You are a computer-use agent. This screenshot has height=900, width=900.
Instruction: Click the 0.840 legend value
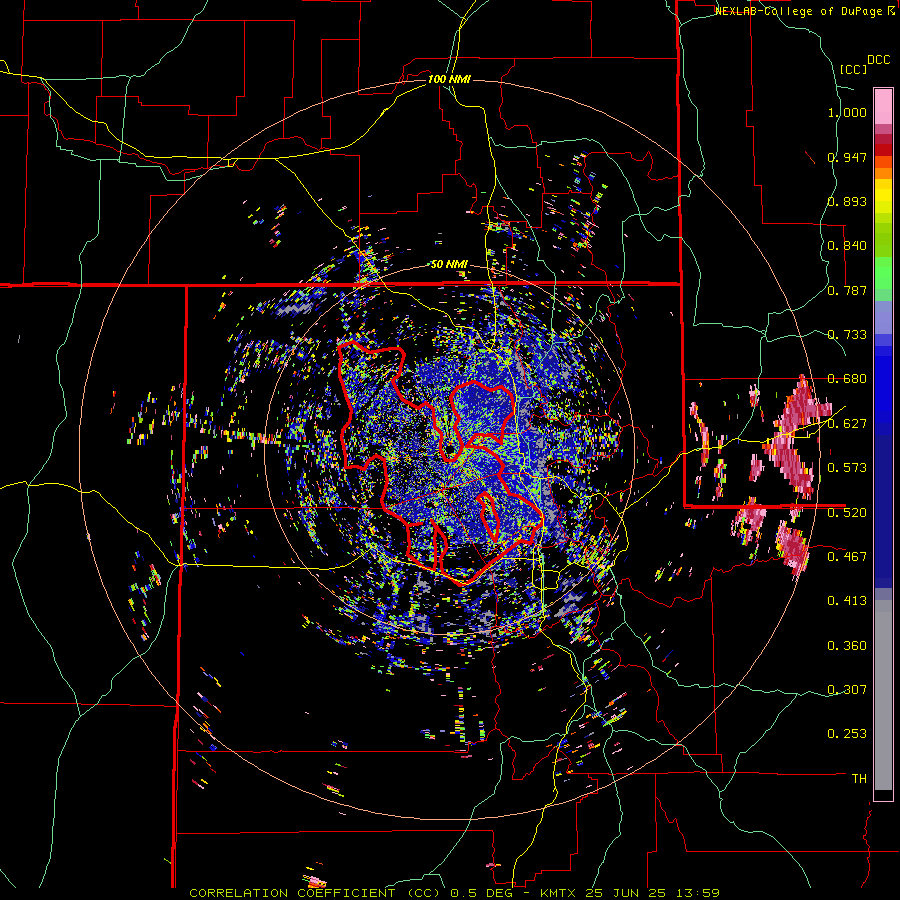pos(847,246)
